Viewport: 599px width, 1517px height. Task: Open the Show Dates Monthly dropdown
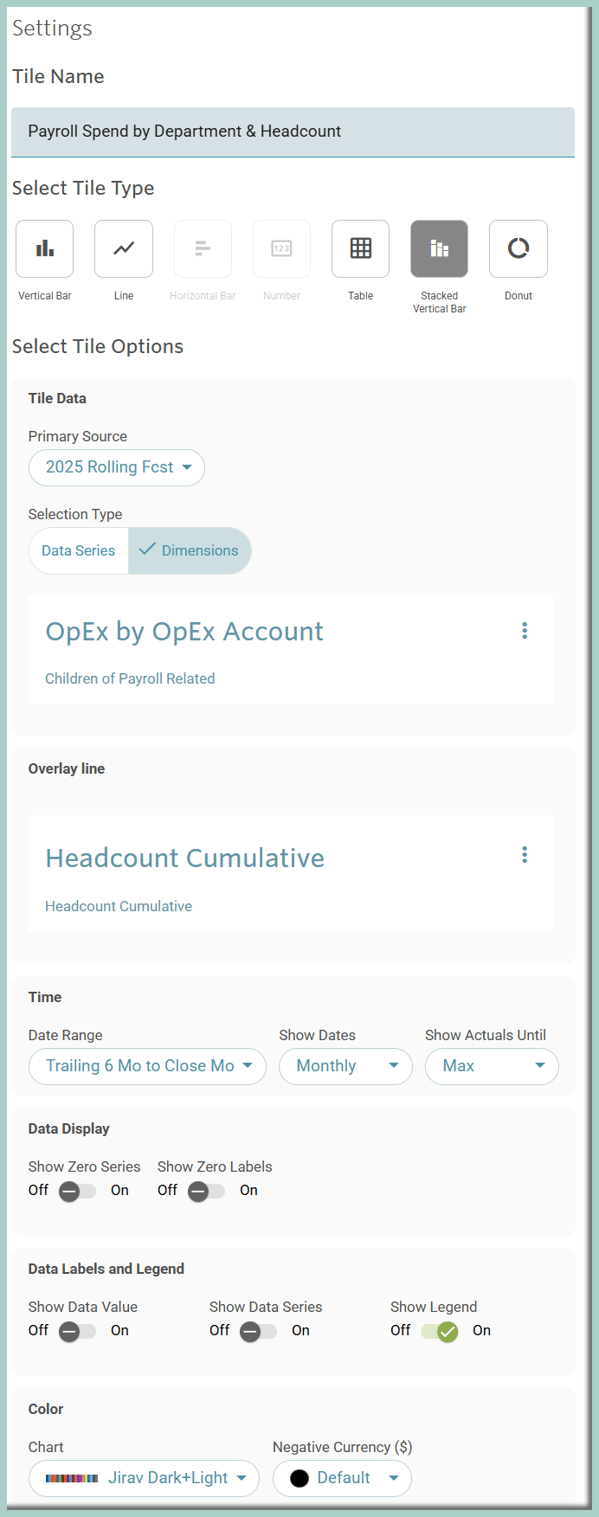point(346,1066)
